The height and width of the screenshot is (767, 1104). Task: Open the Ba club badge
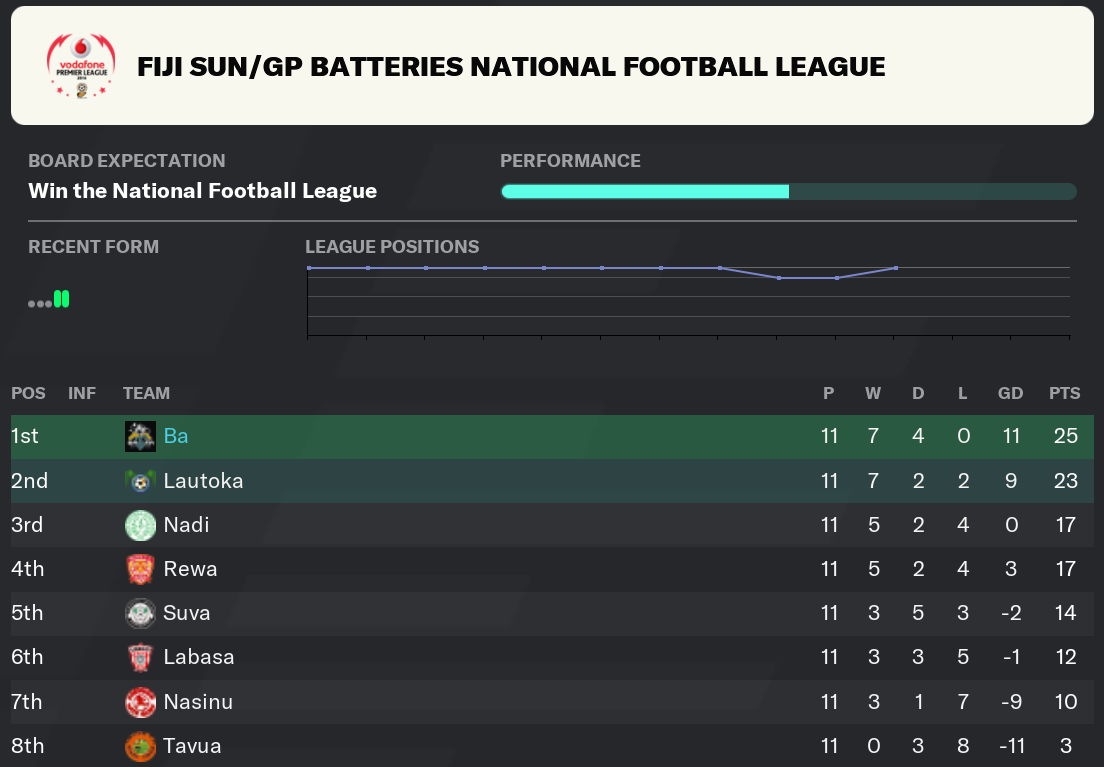140,436
